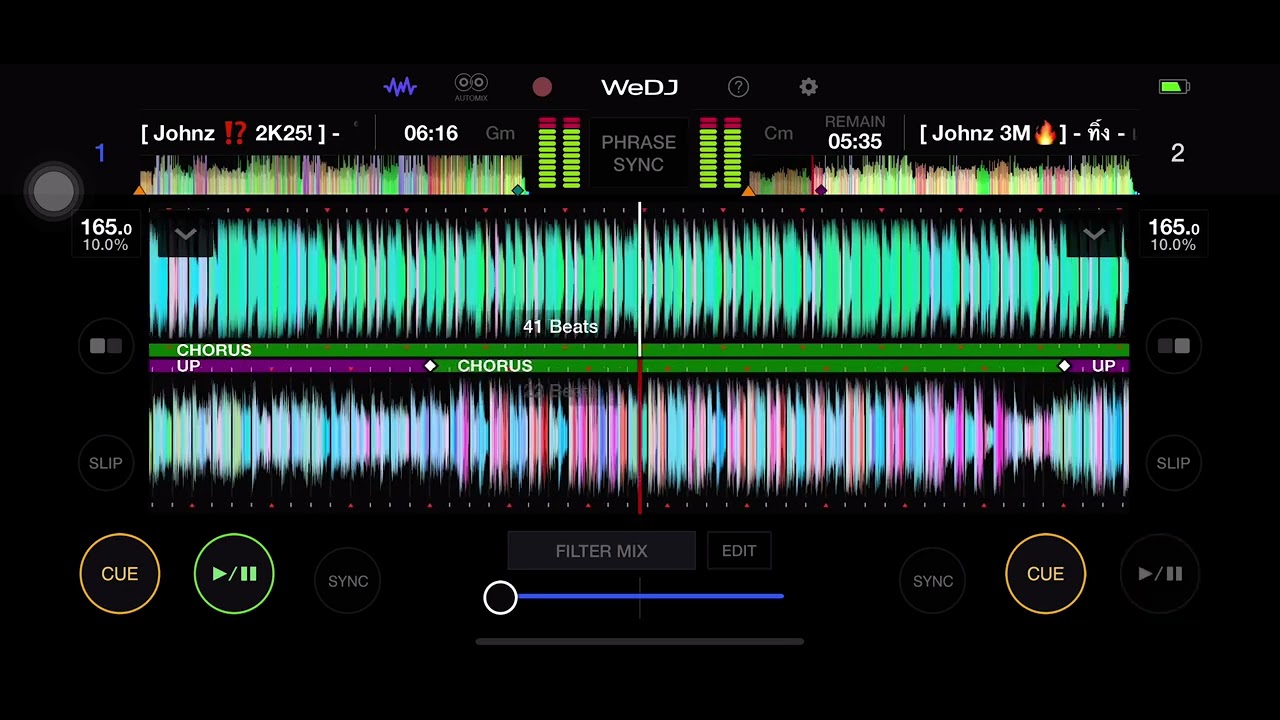
Task: Open deck 2 tempo 165.0 control
Action: coord(1173,235)
